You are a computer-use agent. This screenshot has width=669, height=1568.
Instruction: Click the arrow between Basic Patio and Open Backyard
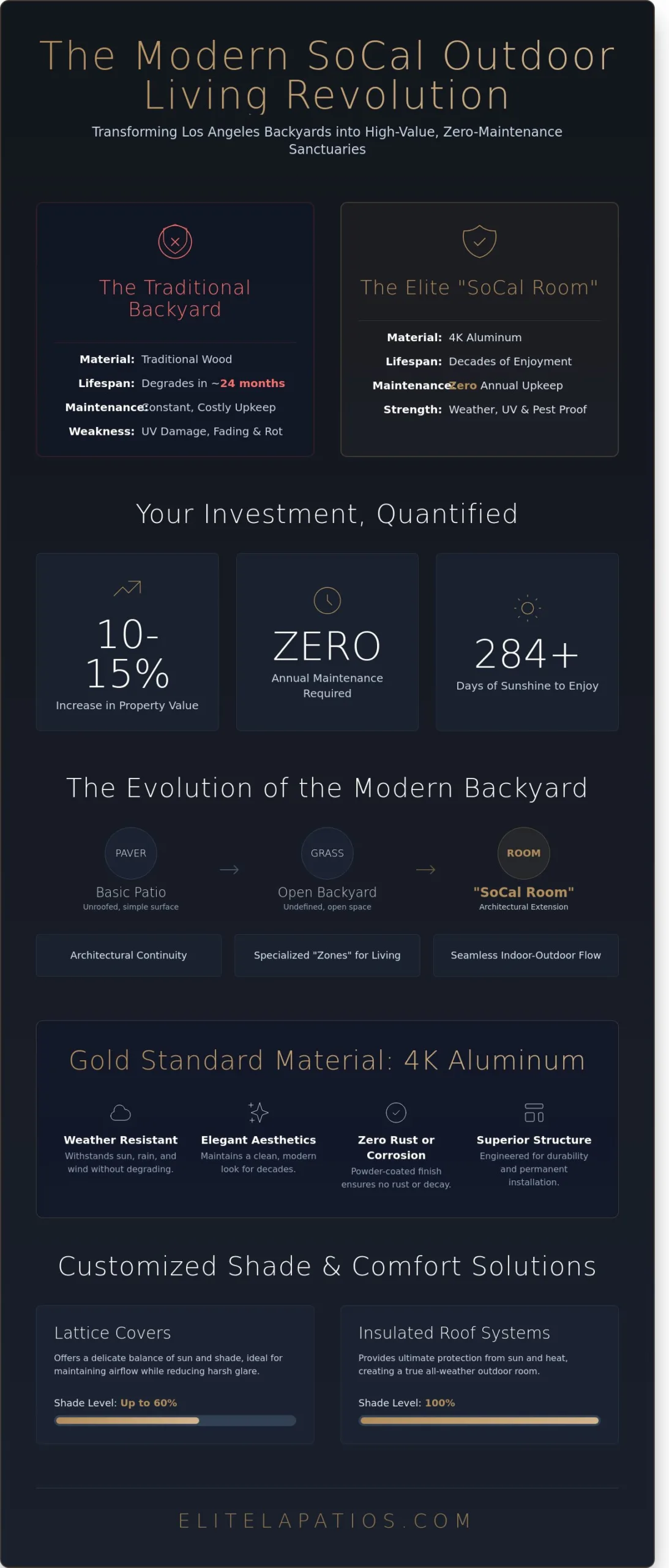229,870
